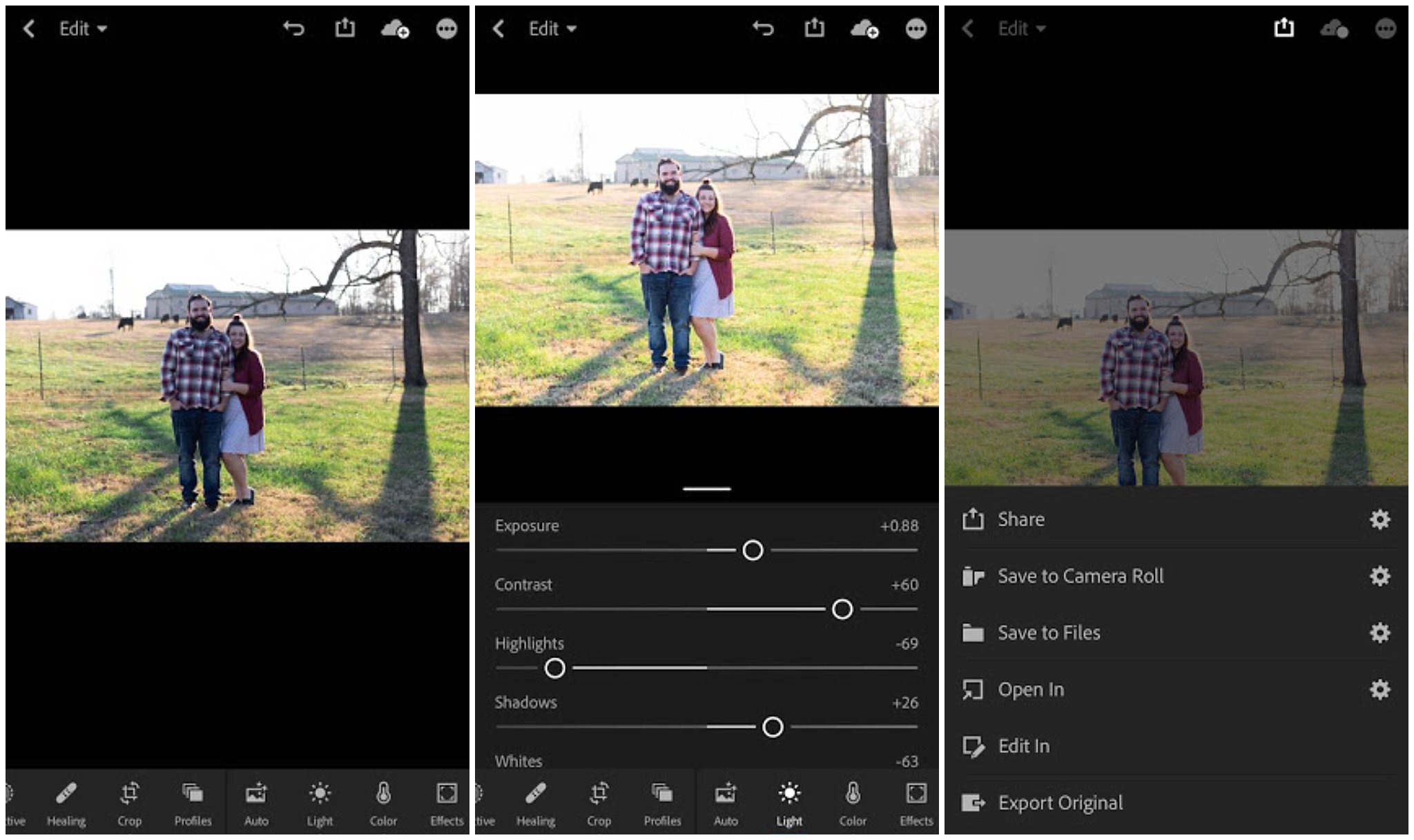Open settings gear for Share
1414x840 pixels.
point(1380,519)
